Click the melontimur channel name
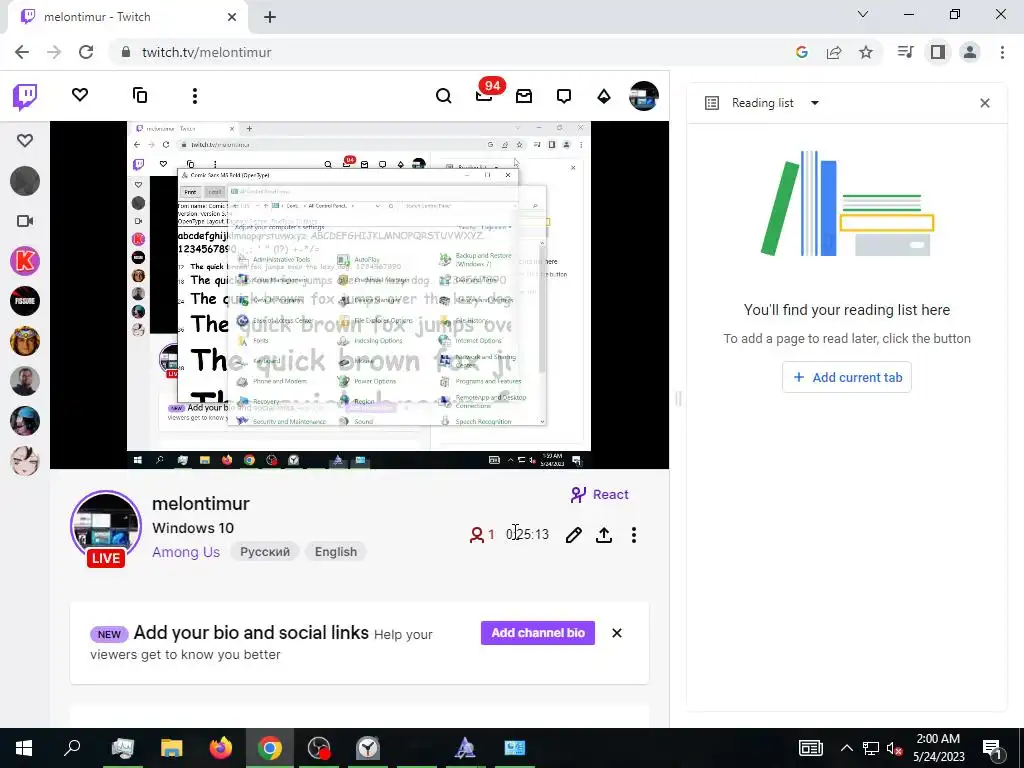This screenshot has width=1024, height=768. [200, 504]
